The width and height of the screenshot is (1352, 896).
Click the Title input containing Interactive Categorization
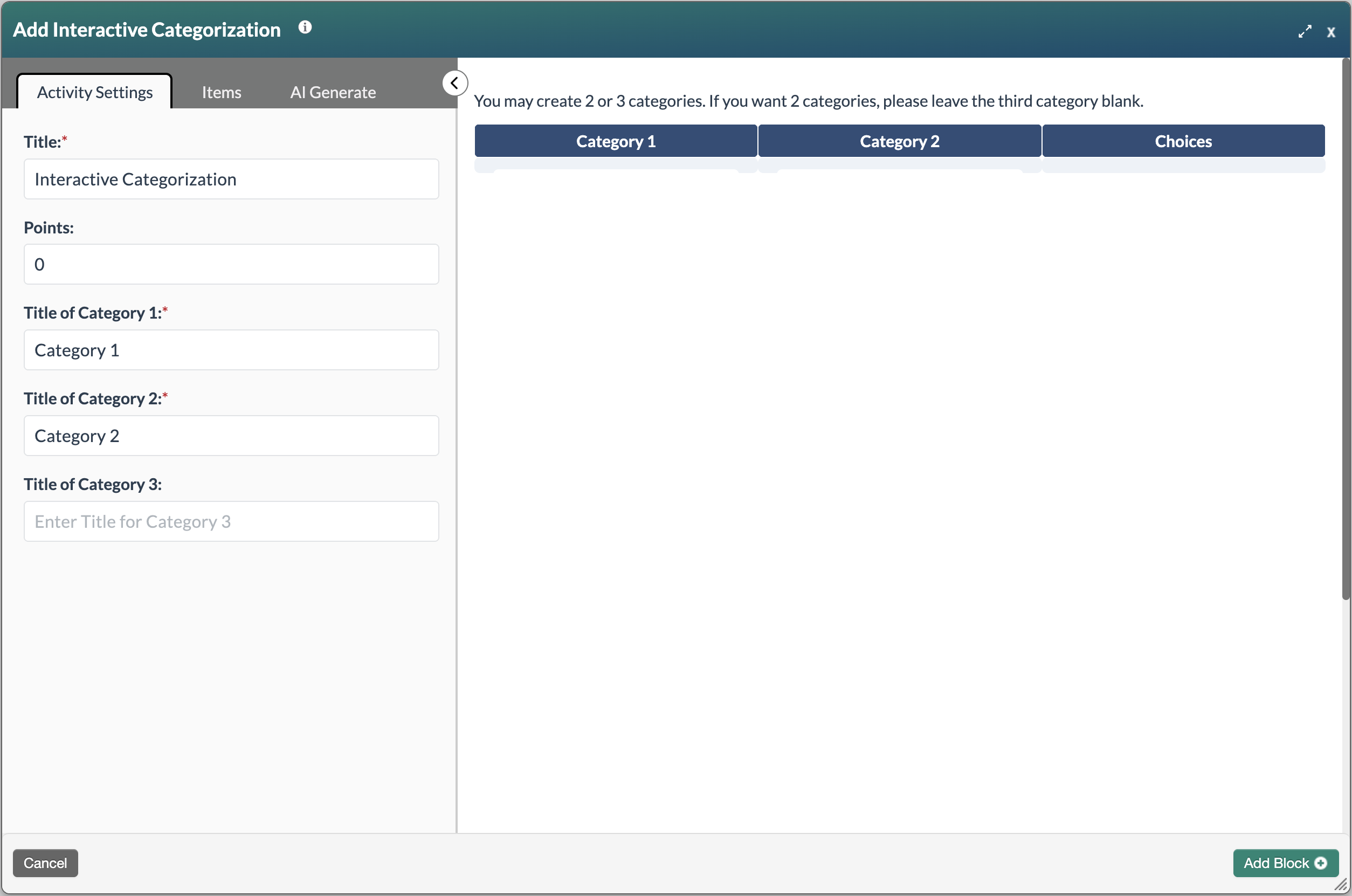click(x=231, y=179)
